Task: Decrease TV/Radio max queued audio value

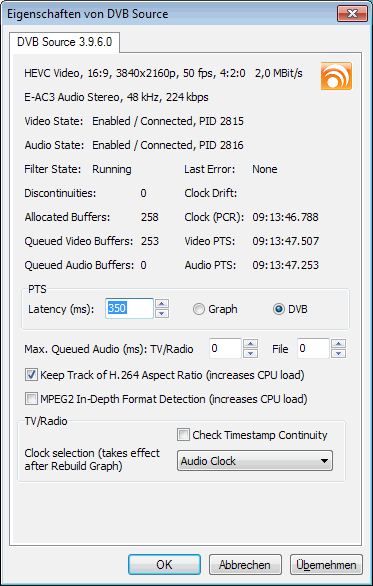Action: coord(250,353)
